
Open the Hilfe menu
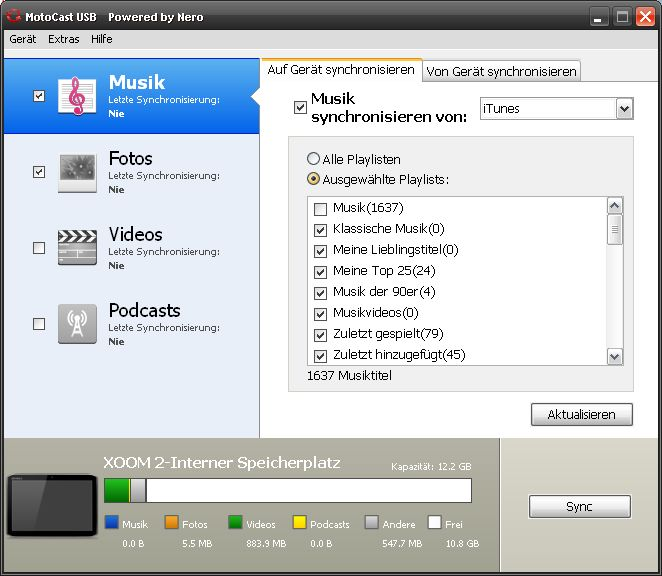coord(102,39)
